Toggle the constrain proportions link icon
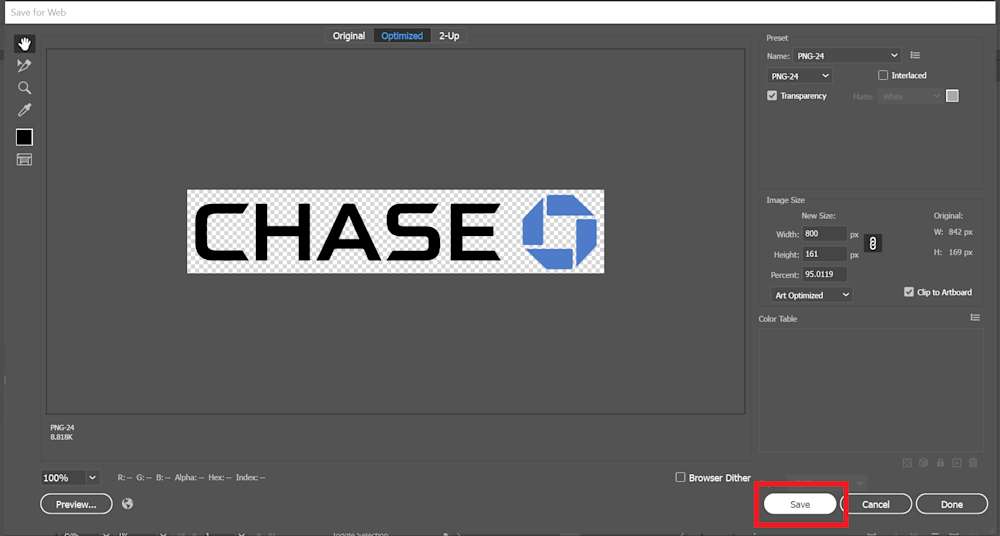Viewport: 1000px width, 536px height. [x=872, y=244]
